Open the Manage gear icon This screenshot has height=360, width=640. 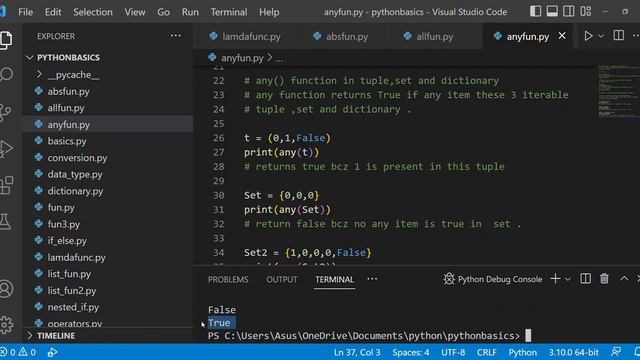point(6,325)
